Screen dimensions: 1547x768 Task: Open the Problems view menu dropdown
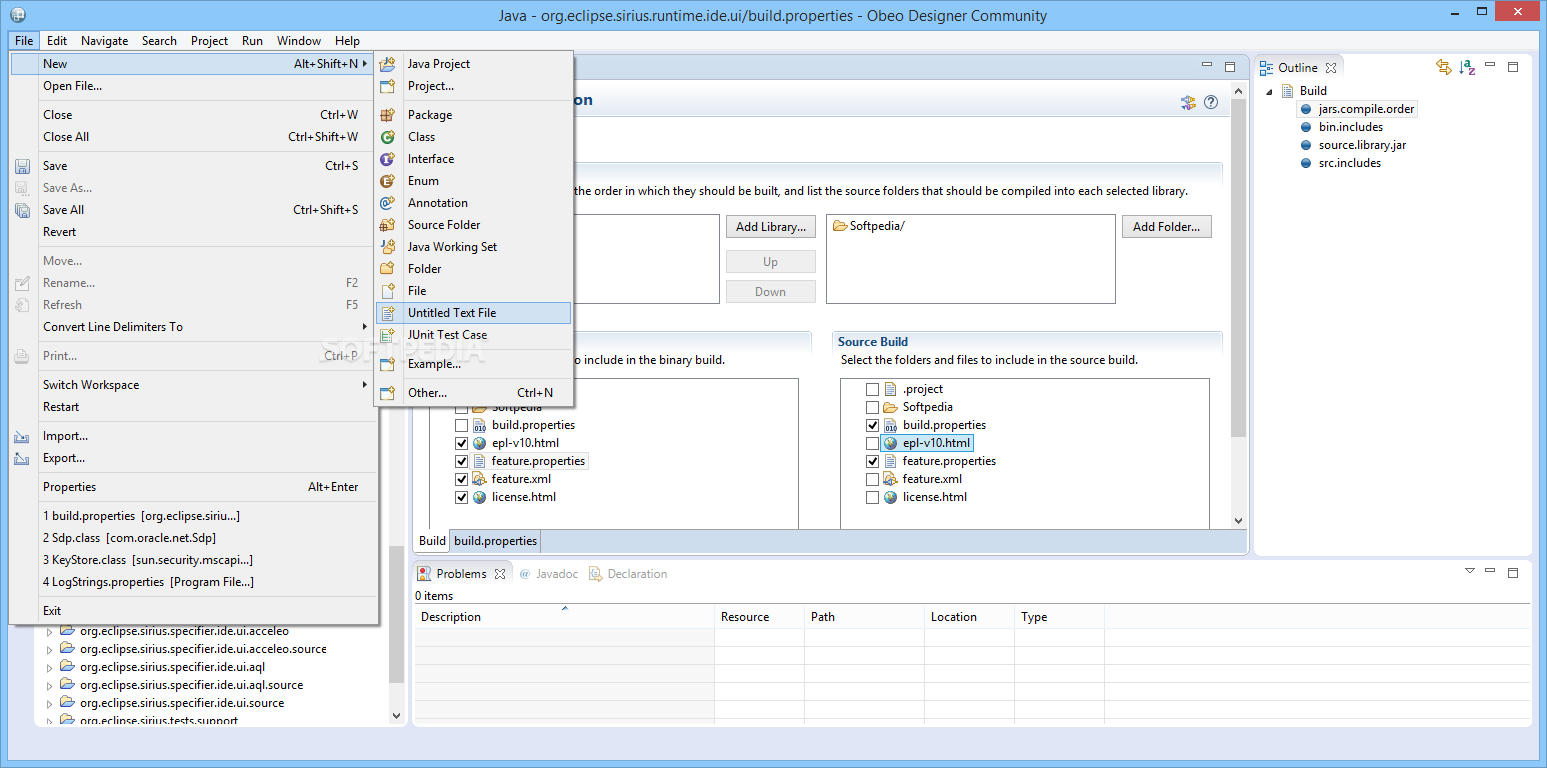pos(1469,571)
